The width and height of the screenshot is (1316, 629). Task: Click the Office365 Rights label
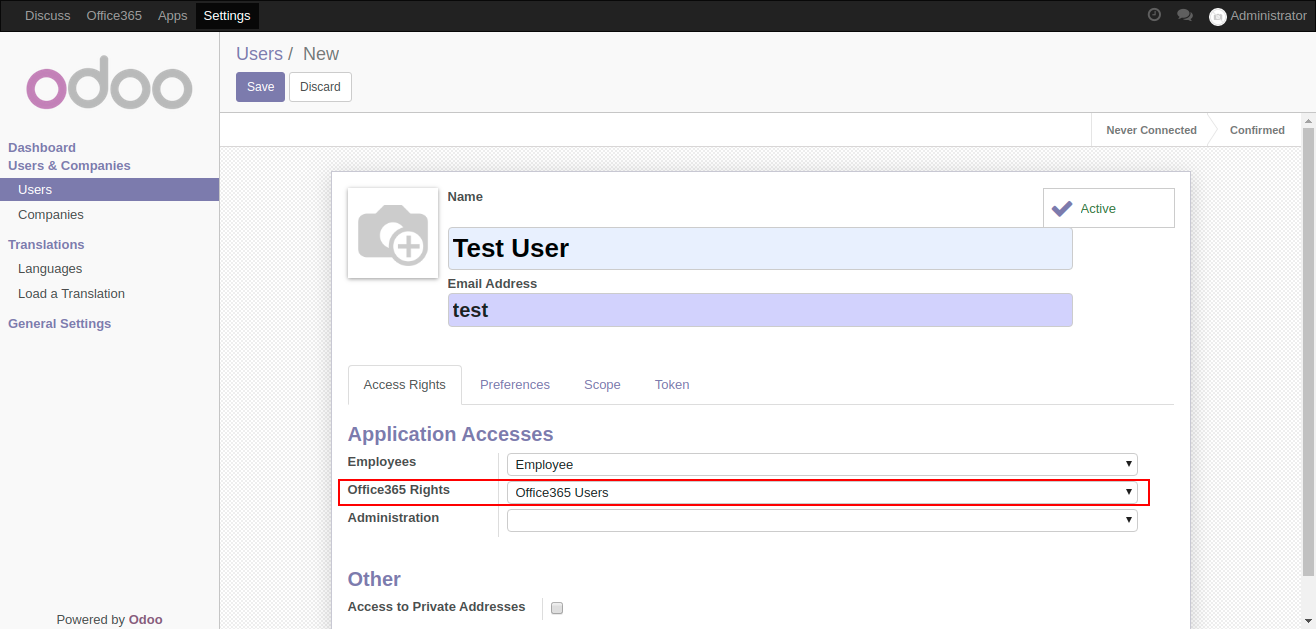399,490
